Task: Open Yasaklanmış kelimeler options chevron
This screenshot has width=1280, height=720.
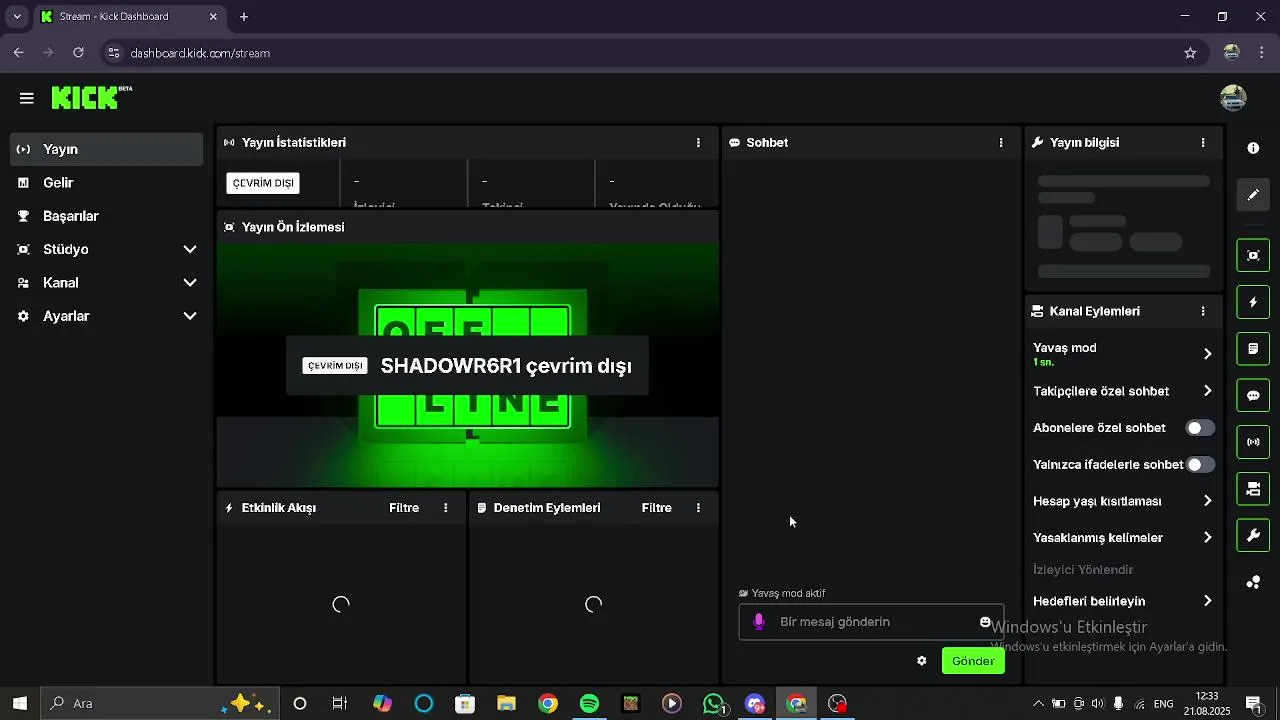Action: 1207,538
